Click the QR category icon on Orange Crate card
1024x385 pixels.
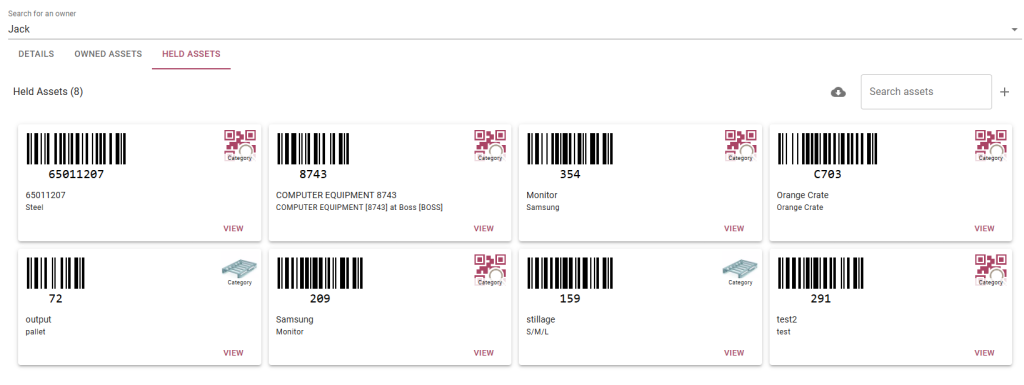click(x=990, y=145)
